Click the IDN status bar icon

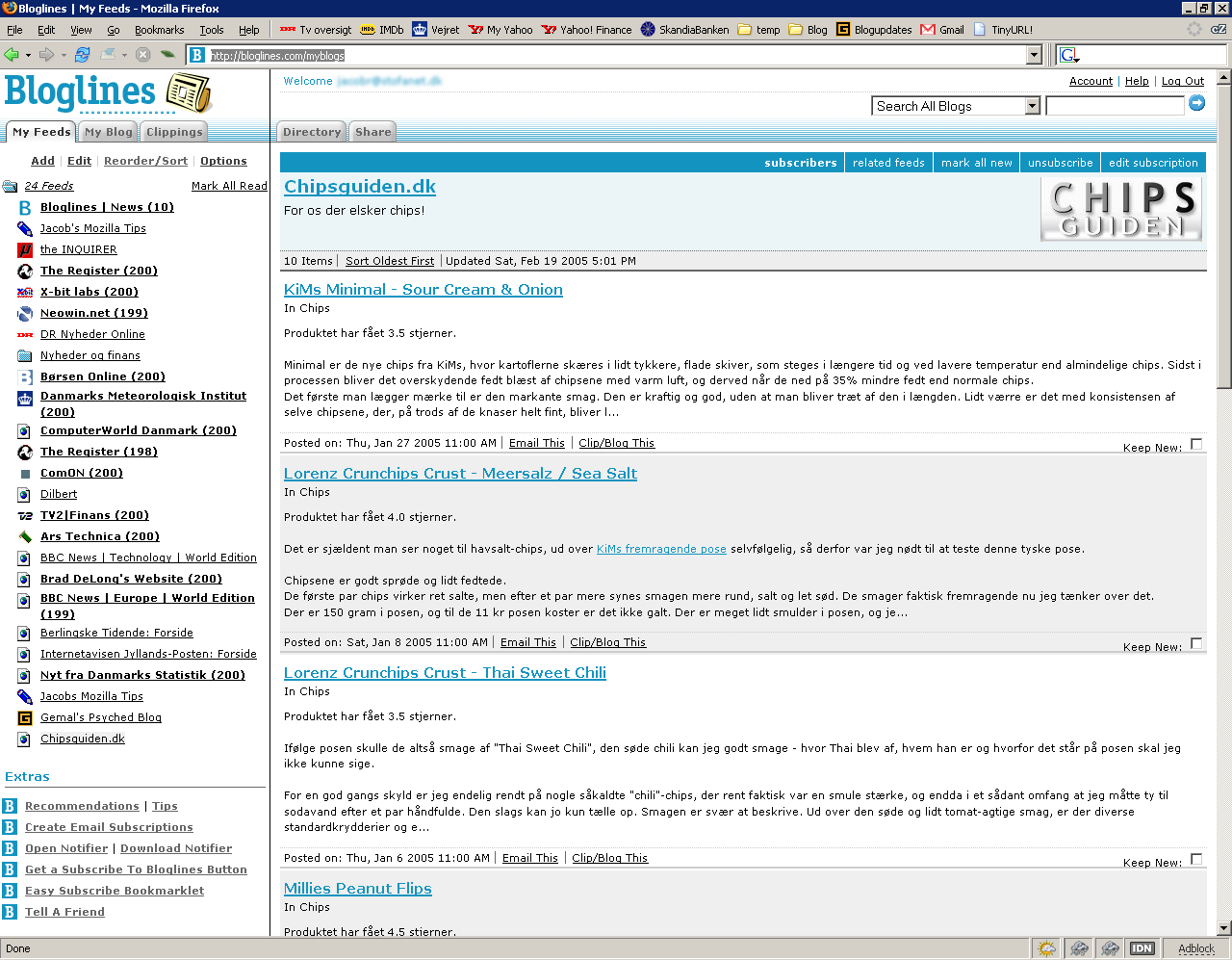1142,948
